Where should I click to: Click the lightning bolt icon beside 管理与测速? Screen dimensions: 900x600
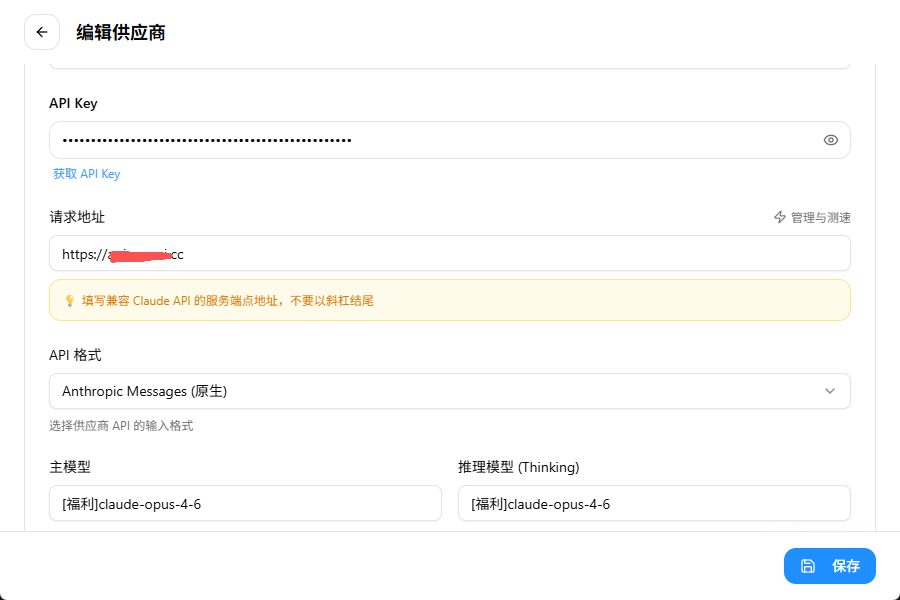(x=777, y=216)
